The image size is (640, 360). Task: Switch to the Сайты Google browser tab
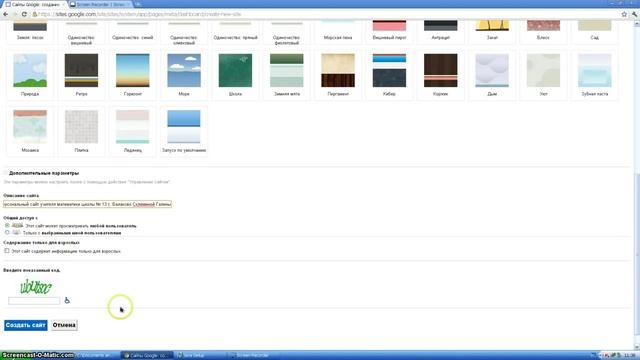click(35, 4)
